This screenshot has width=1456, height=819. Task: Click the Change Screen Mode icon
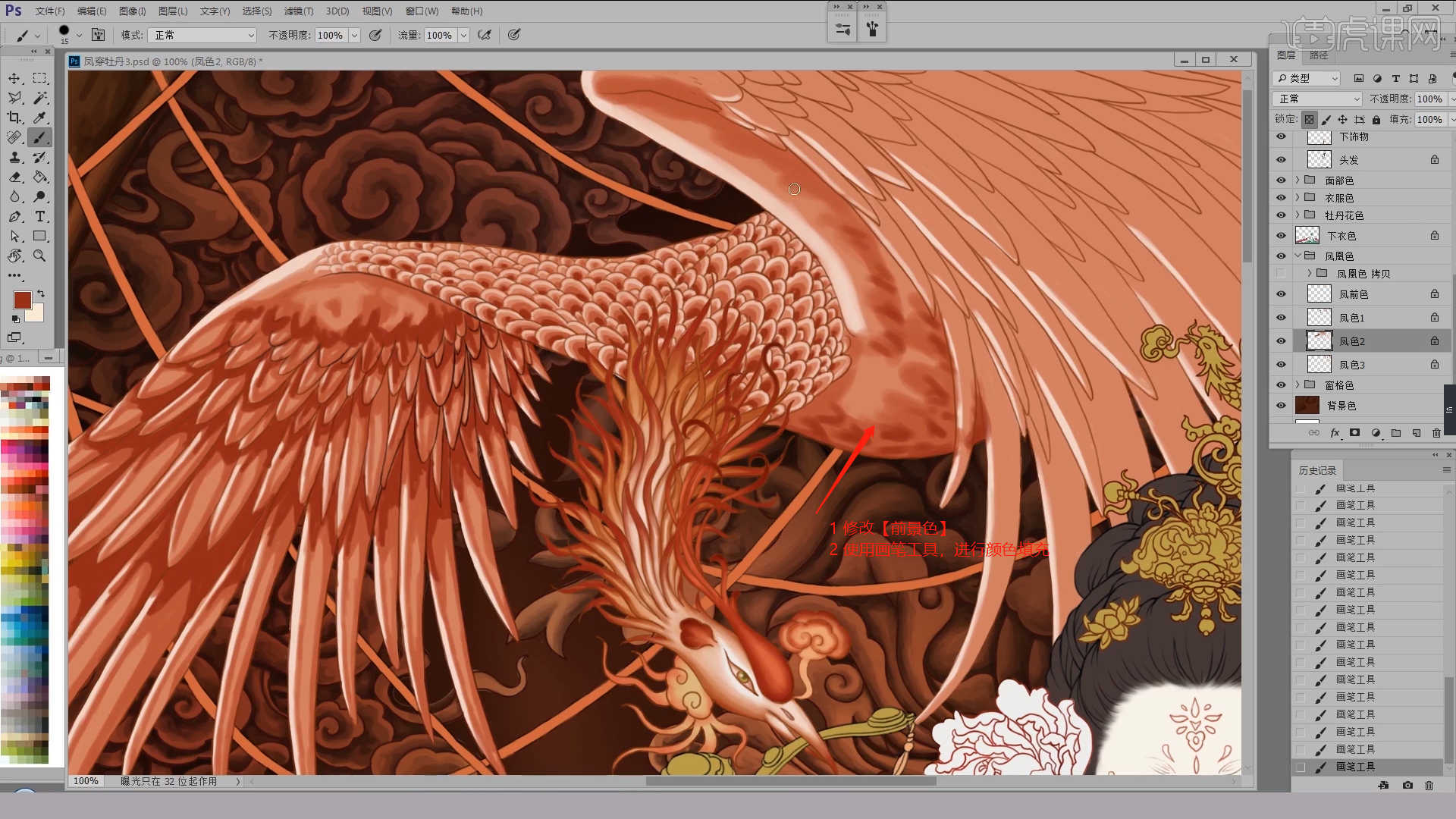[x=14, y=337]
